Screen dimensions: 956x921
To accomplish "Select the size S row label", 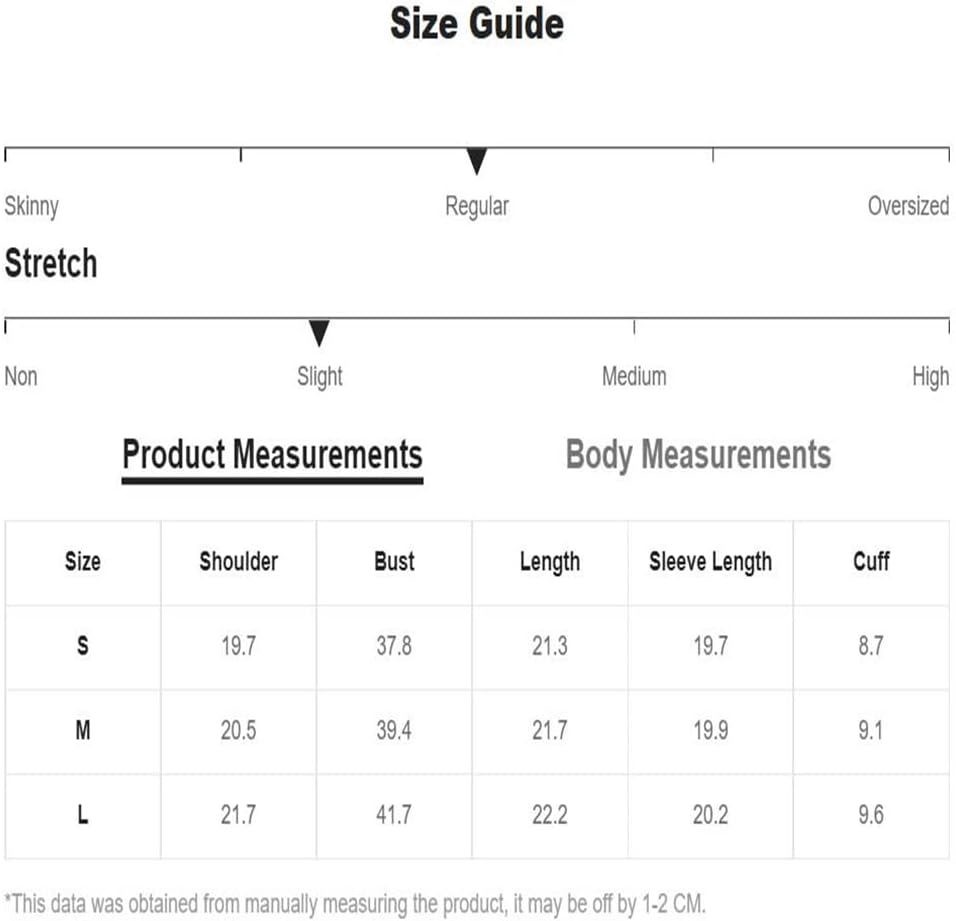I will (x=83, y=645).
